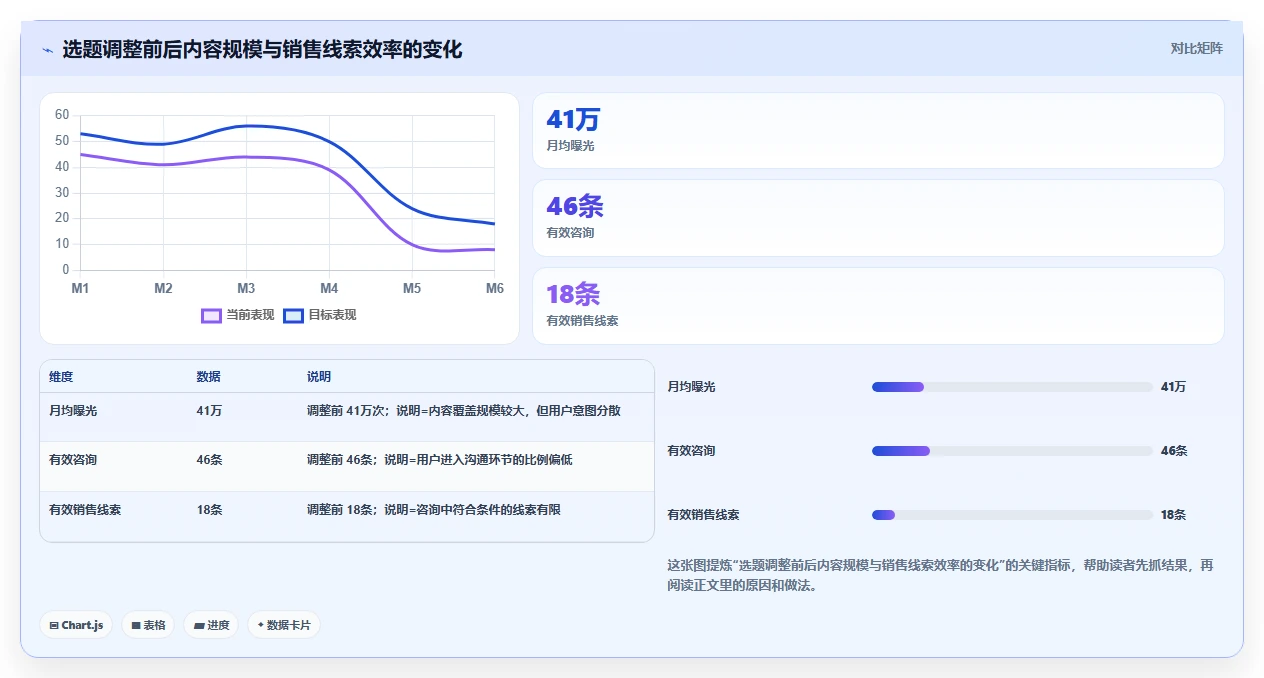This screenshot has height=678, width=1264.
Task: Click the description starting 调整前 41万次
Action: click(464, 410)
